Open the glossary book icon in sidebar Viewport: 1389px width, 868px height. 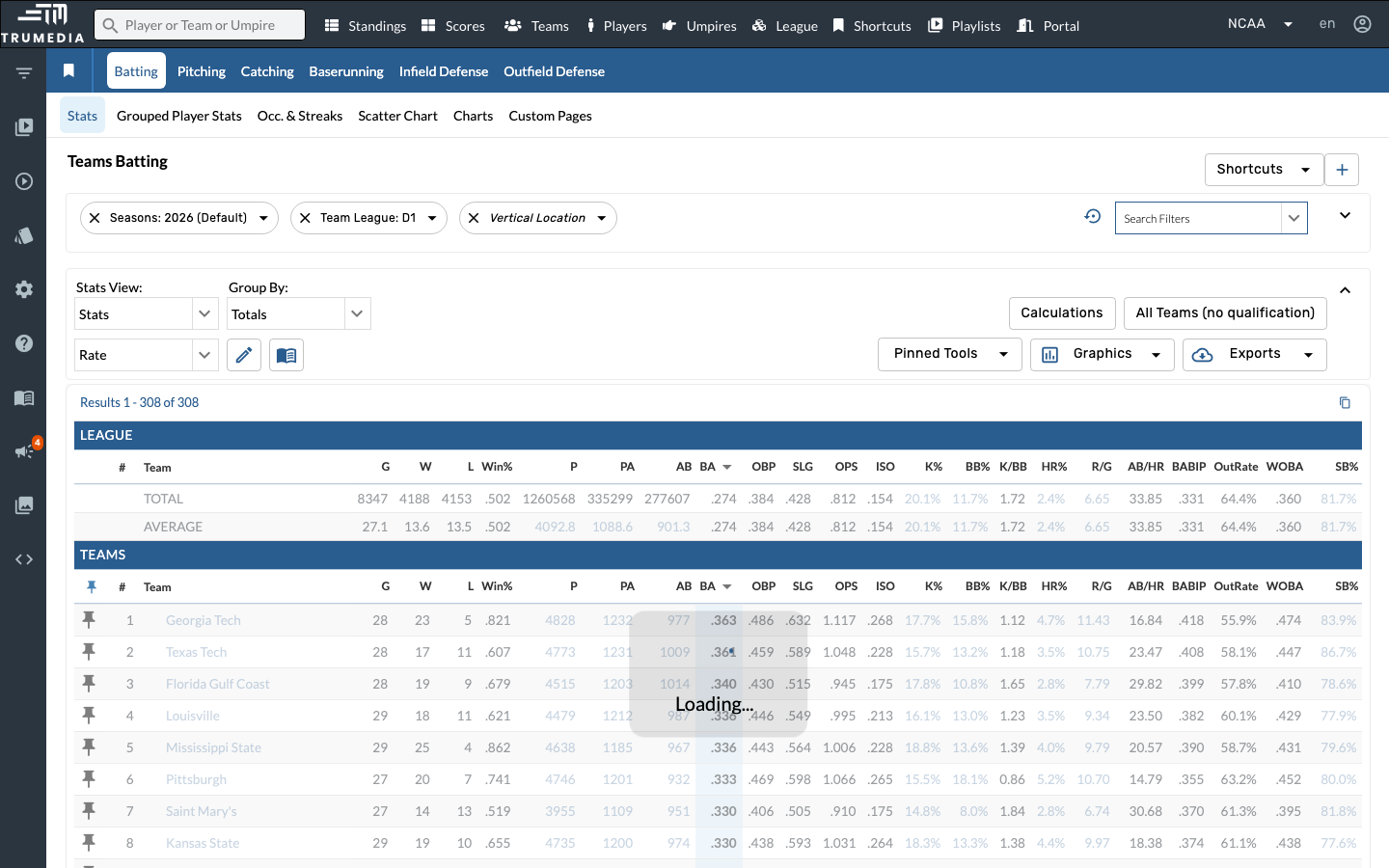pos(24,397)
